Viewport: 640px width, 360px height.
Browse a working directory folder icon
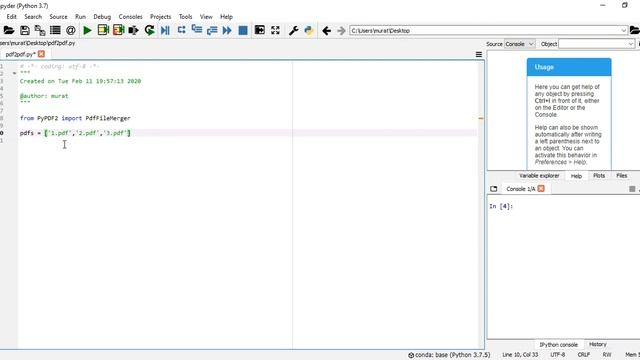(635, 30)
